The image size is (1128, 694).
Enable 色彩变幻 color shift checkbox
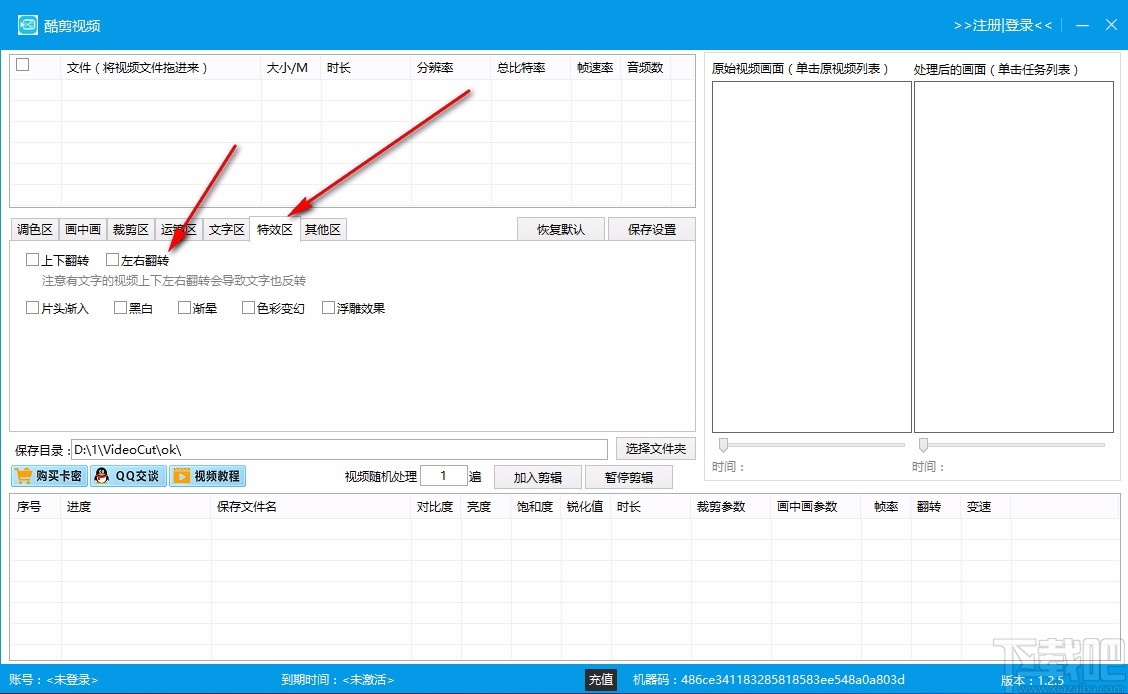tap(248, 308)
